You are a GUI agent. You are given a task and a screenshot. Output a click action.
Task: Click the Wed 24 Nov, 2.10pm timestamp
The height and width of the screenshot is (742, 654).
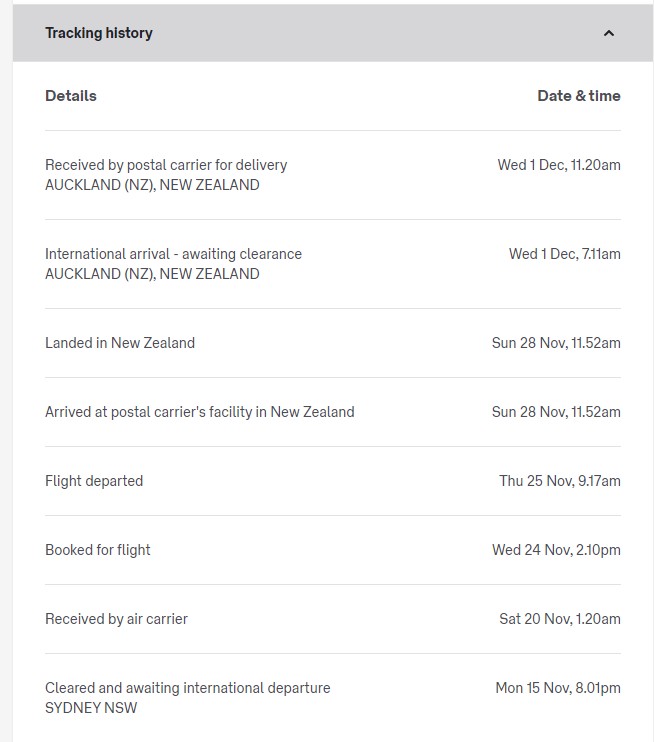(x=556, y=550)
